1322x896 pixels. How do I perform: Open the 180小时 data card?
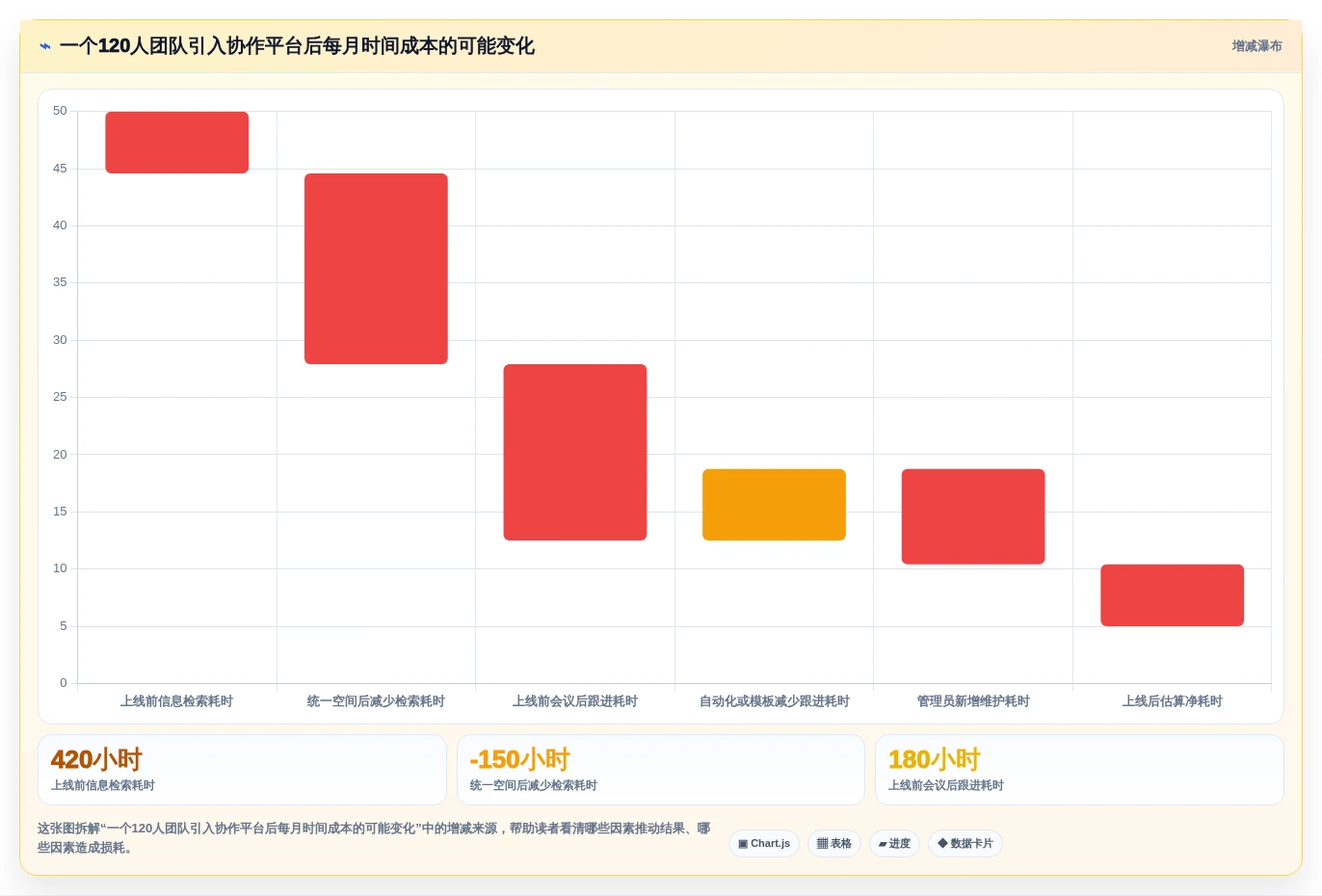coord(1079,770)
